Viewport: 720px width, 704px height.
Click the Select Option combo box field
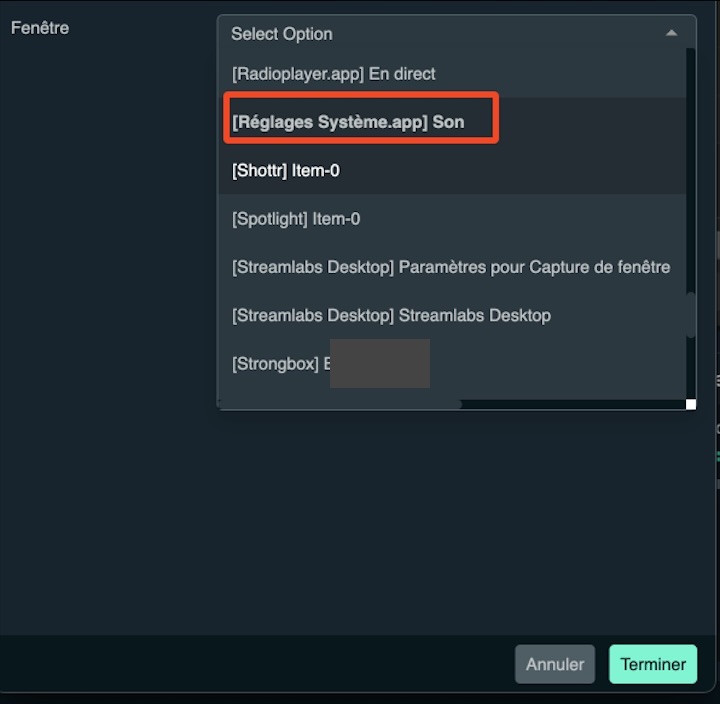pos(440,33)
